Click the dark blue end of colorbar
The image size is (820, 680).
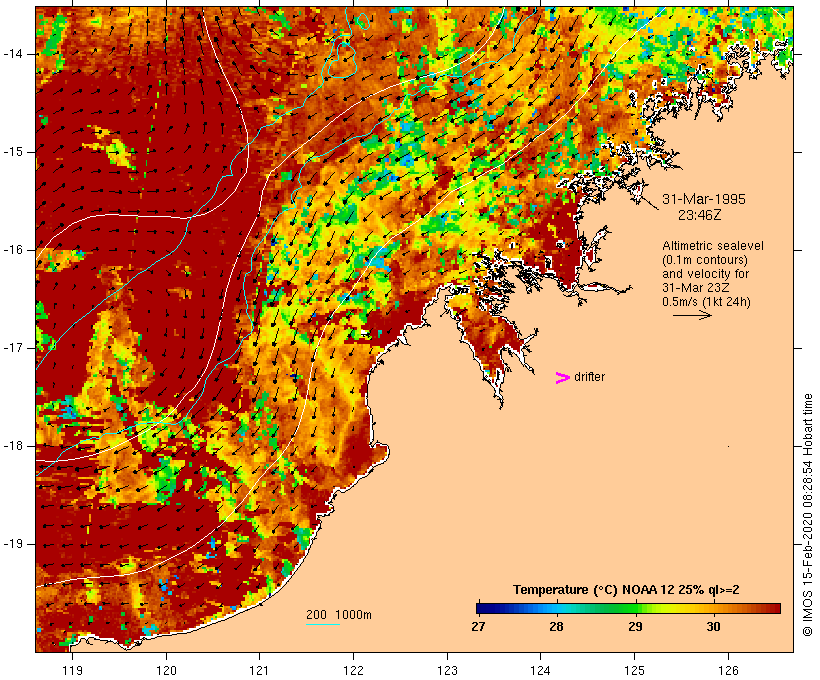pyautogui.click(x=482, y=608)
